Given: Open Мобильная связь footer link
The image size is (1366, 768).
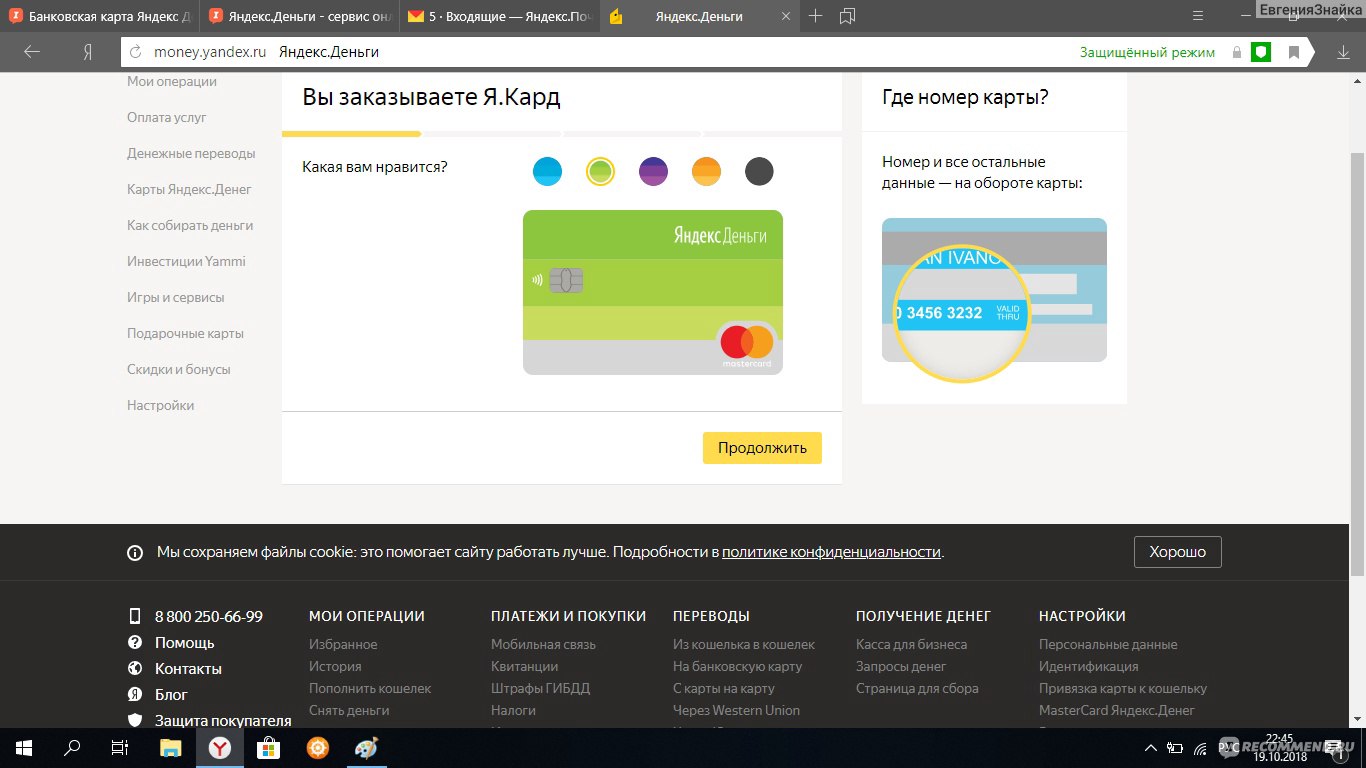Looking at the screenshot, I should [543, 645].
